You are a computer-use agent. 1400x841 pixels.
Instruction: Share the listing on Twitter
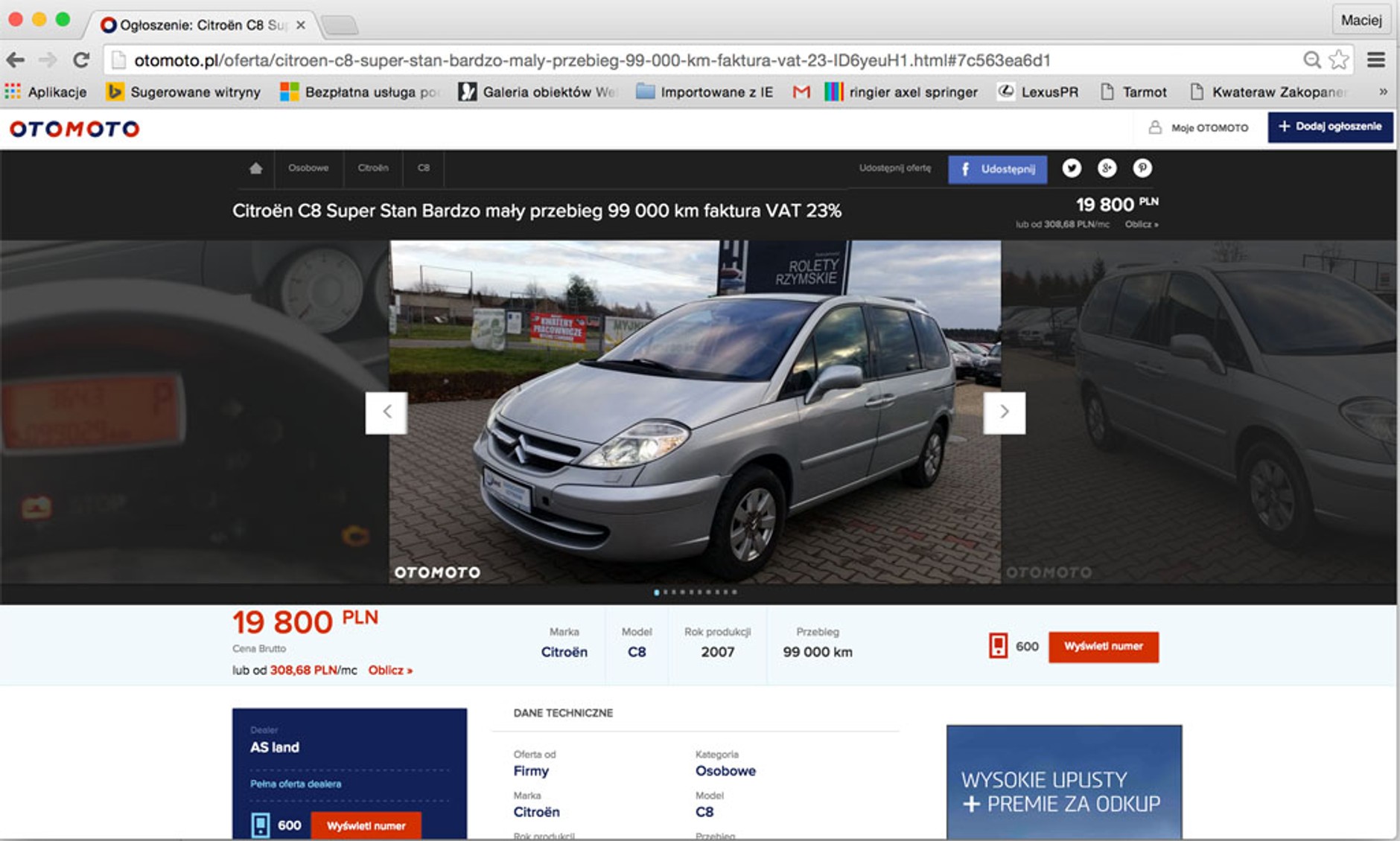tap(1071, 169)
